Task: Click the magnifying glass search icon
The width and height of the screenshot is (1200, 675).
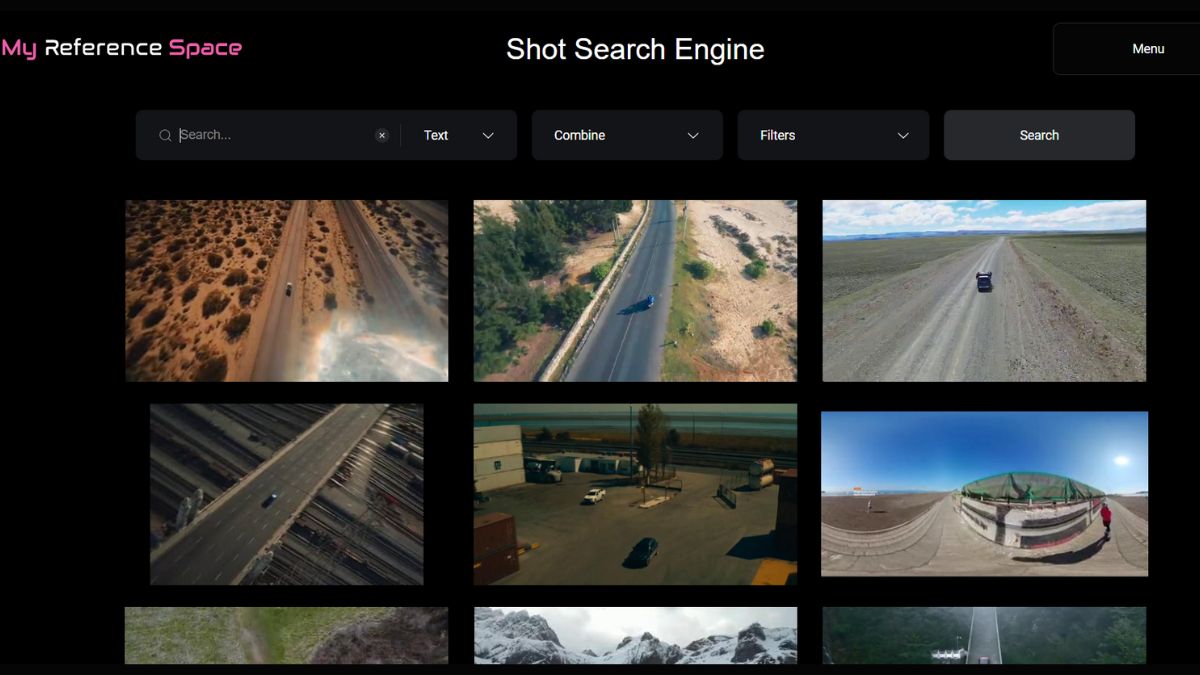Action: coord(164,135)
